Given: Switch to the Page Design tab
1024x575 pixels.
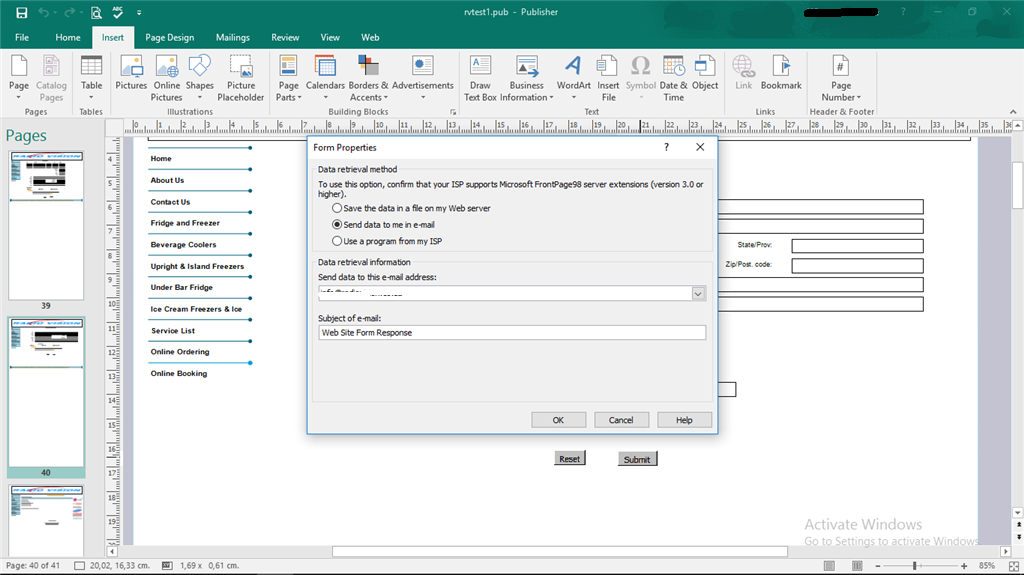Looking at the screenshot, I should point(170,37).
